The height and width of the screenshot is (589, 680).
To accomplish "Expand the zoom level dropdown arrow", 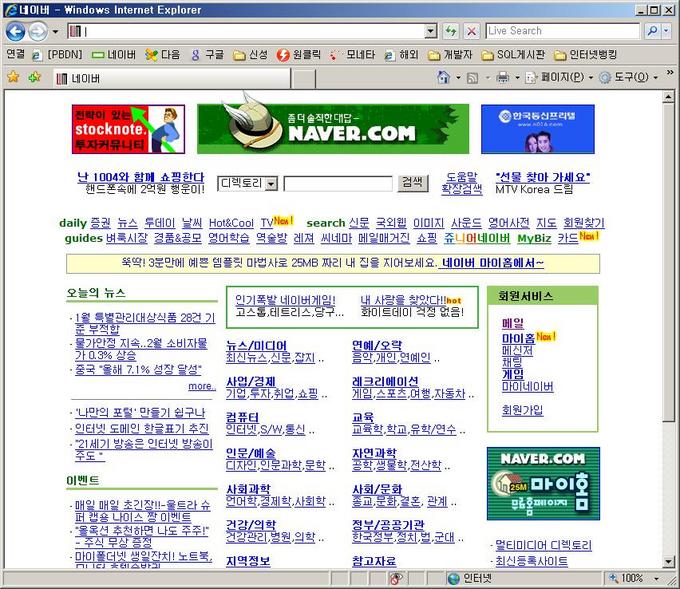I will [x=656, y=578].
